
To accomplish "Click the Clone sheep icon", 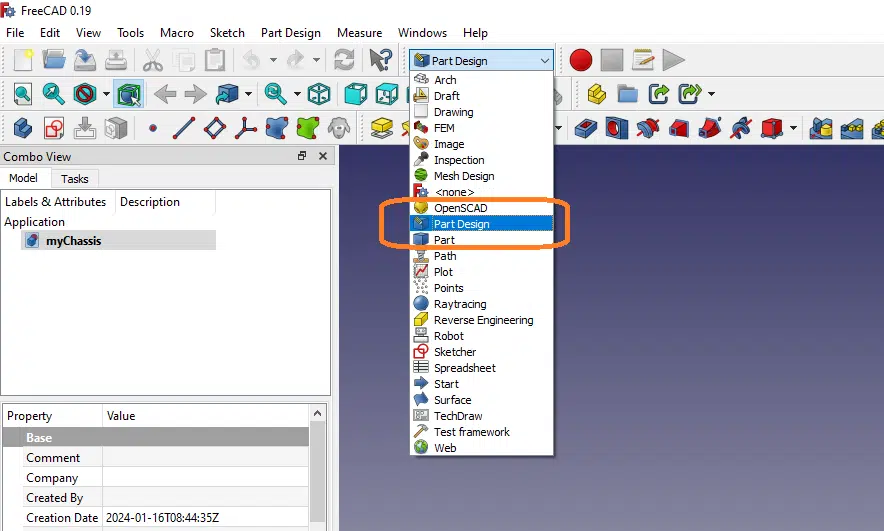I will 339,129.
